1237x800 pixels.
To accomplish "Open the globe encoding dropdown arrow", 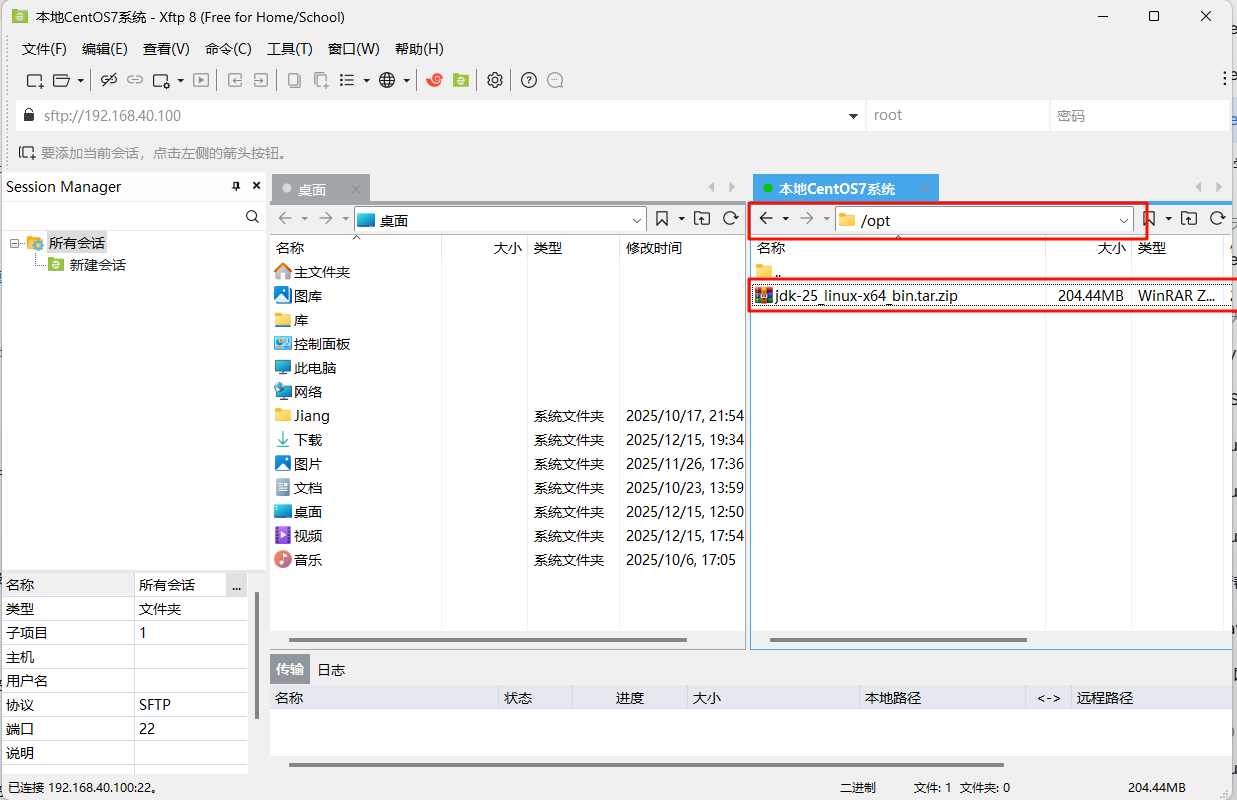I will click(406, 80).
